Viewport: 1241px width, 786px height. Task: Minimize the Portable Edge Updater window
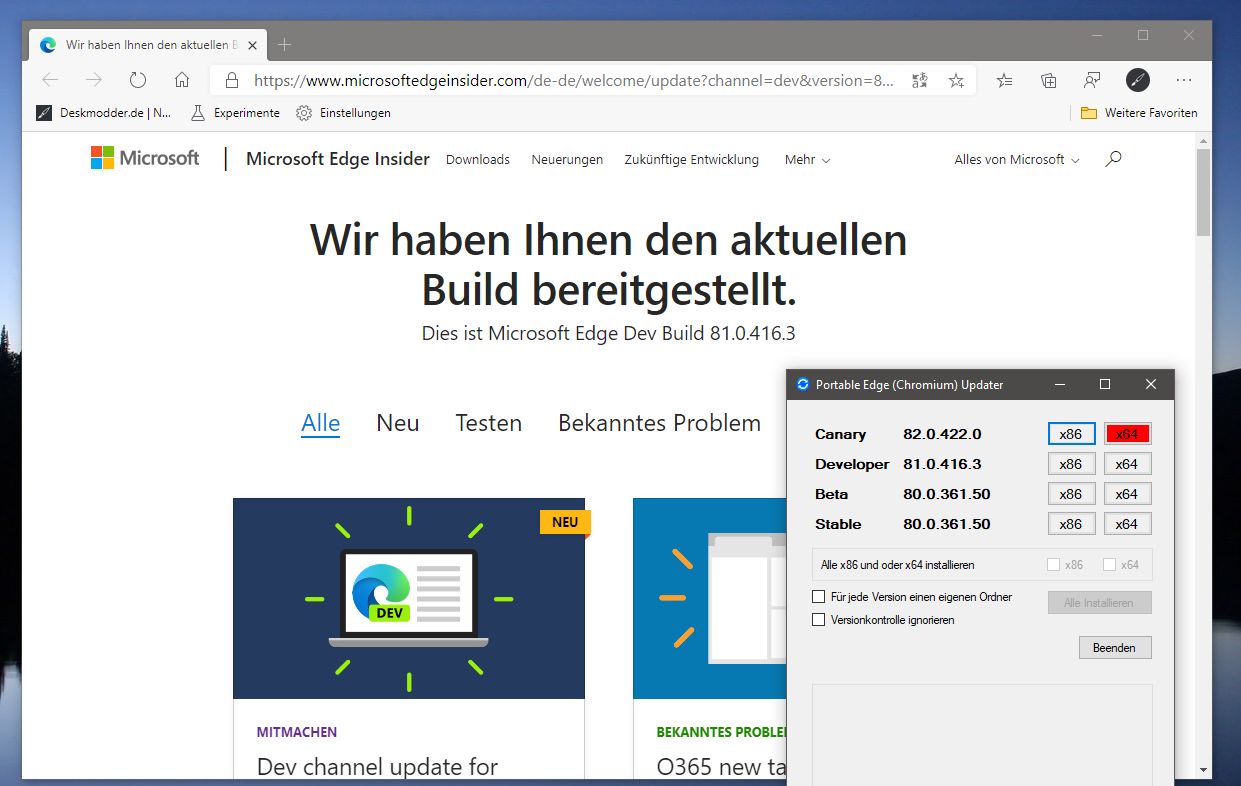[x=1058, y=384]
